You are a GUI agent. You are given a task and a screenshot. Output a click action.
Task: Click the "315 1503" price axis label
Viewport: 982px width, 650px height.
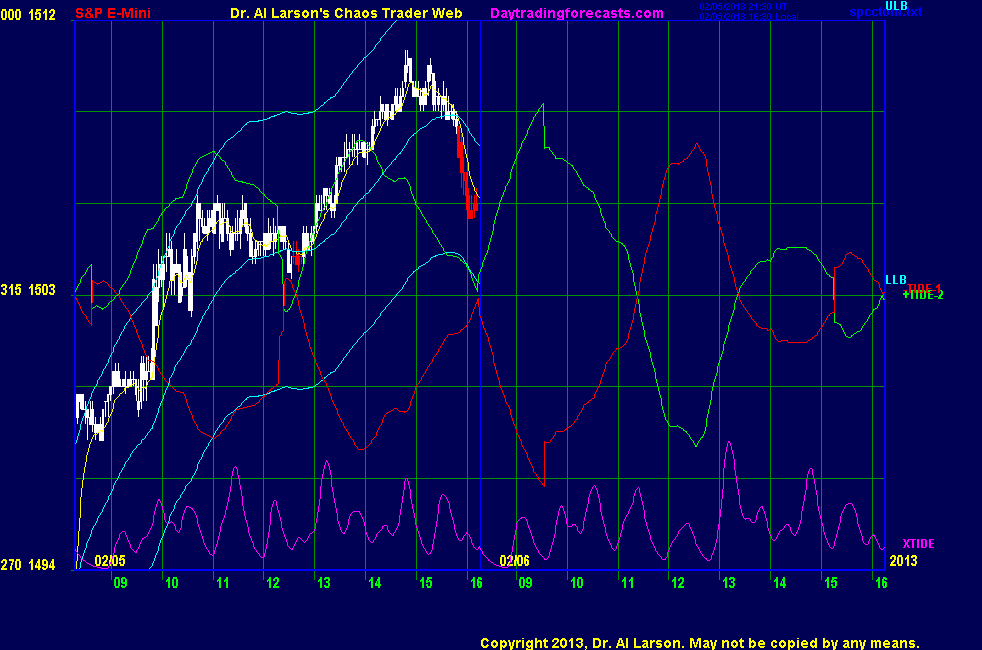28,290
